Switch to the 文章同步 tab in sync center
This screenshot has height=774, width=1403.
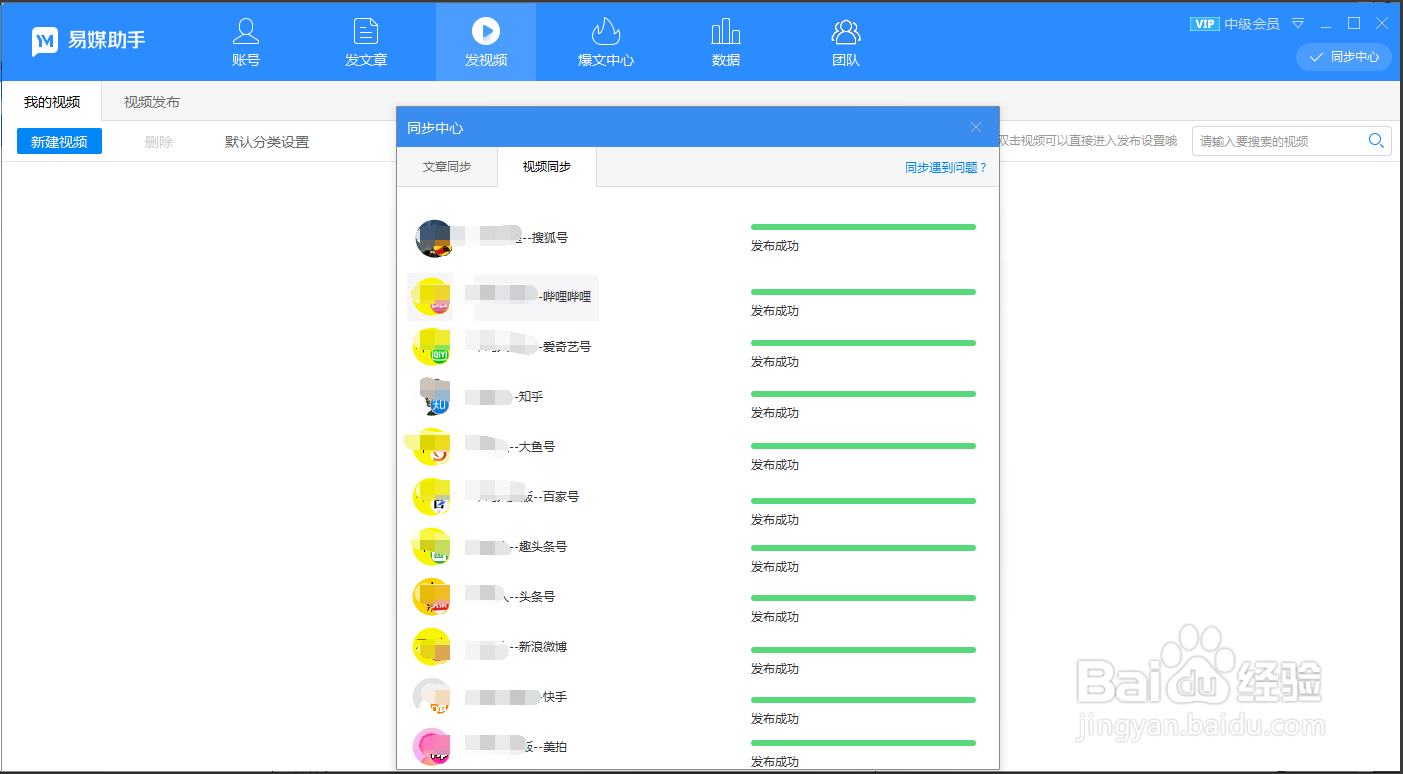pos(447,168)
